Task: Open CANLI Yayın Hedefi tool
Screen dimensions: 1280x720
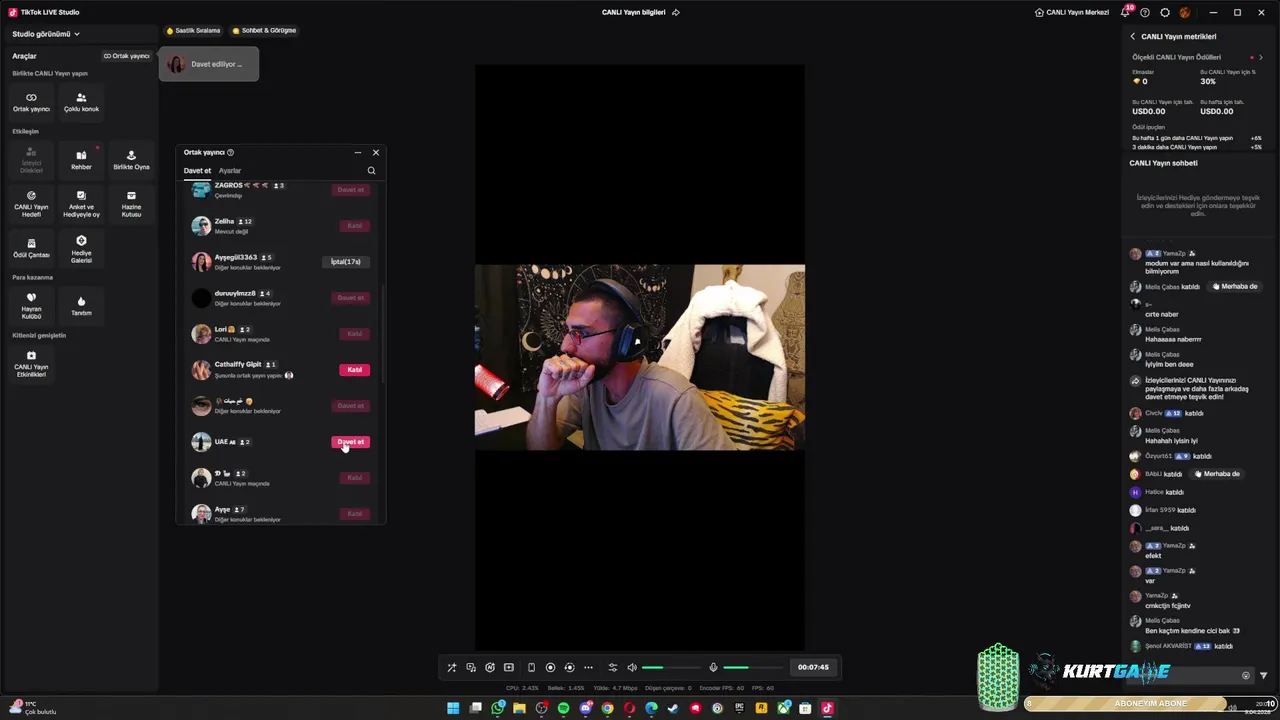Action: [31, 204]
